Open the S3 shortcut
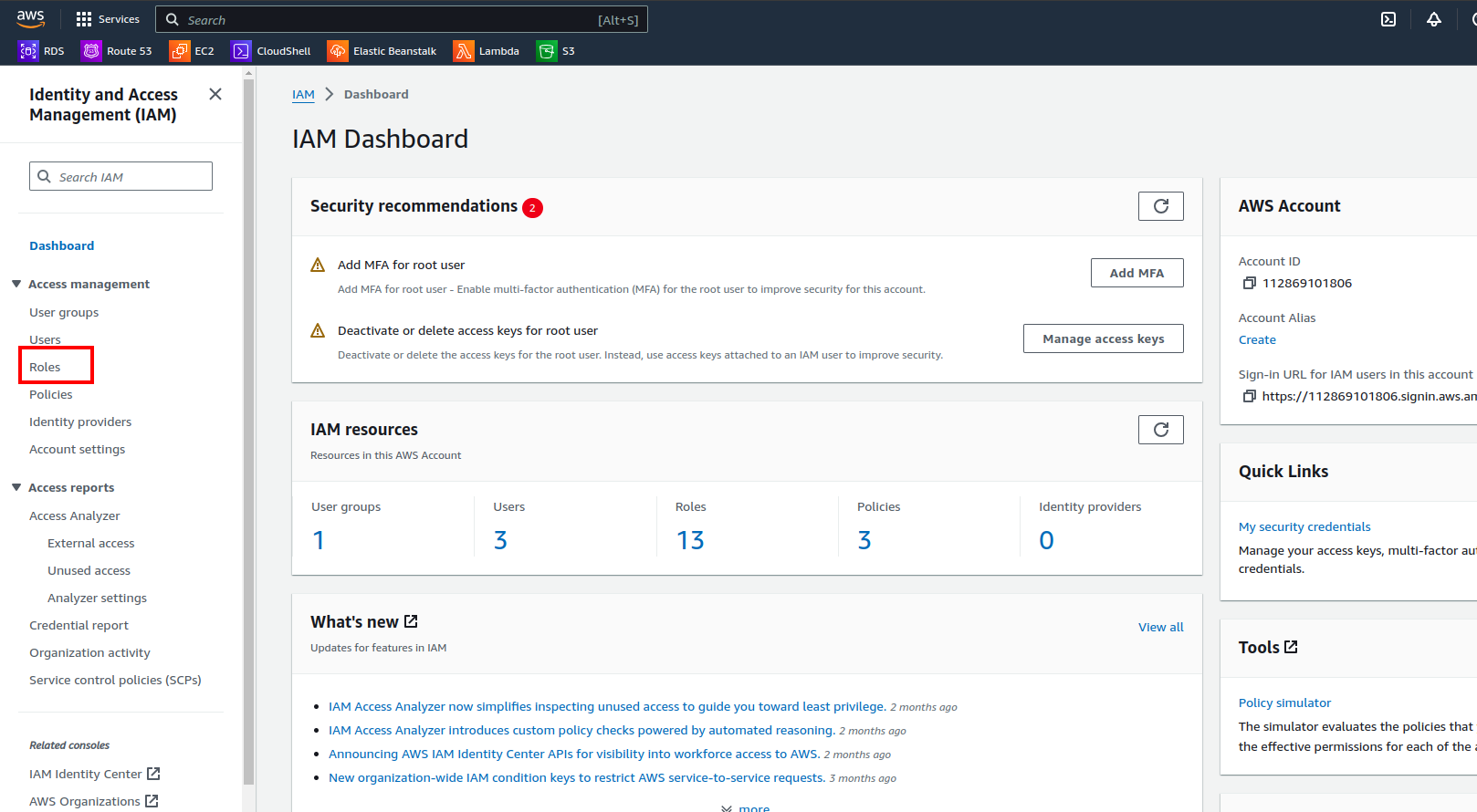The image size is (1477, 812). (556, 51)
